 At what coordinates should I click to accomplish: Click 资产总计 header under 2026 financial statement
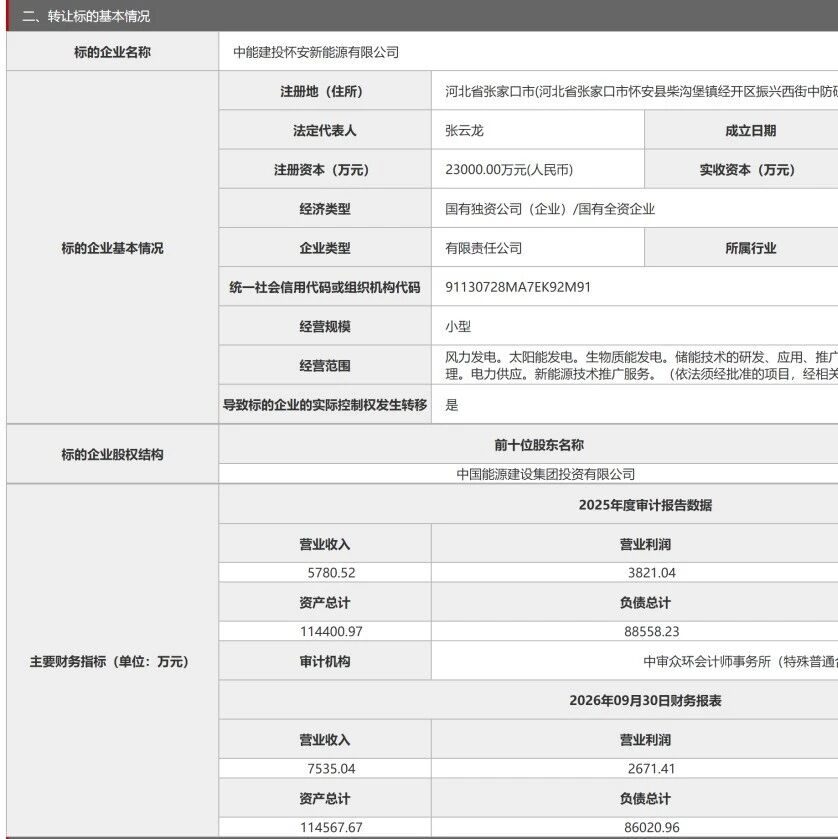(325, 798)
